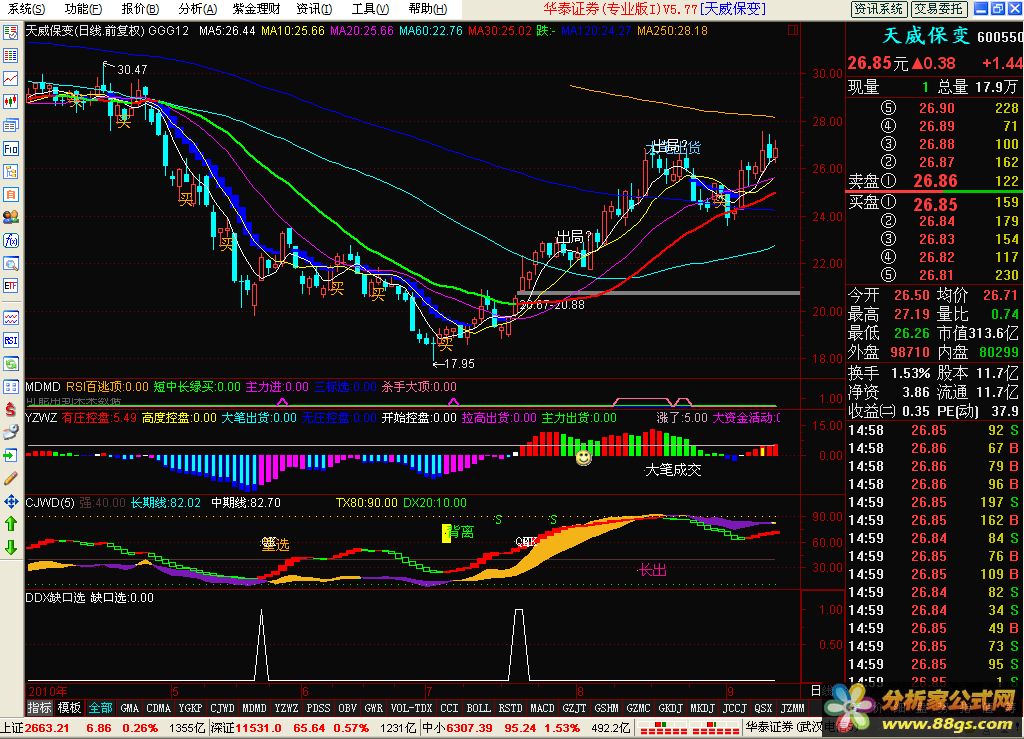Click the colored grid table icon
The height and width of the screenshot is (739, 1024).
point(10,55)
